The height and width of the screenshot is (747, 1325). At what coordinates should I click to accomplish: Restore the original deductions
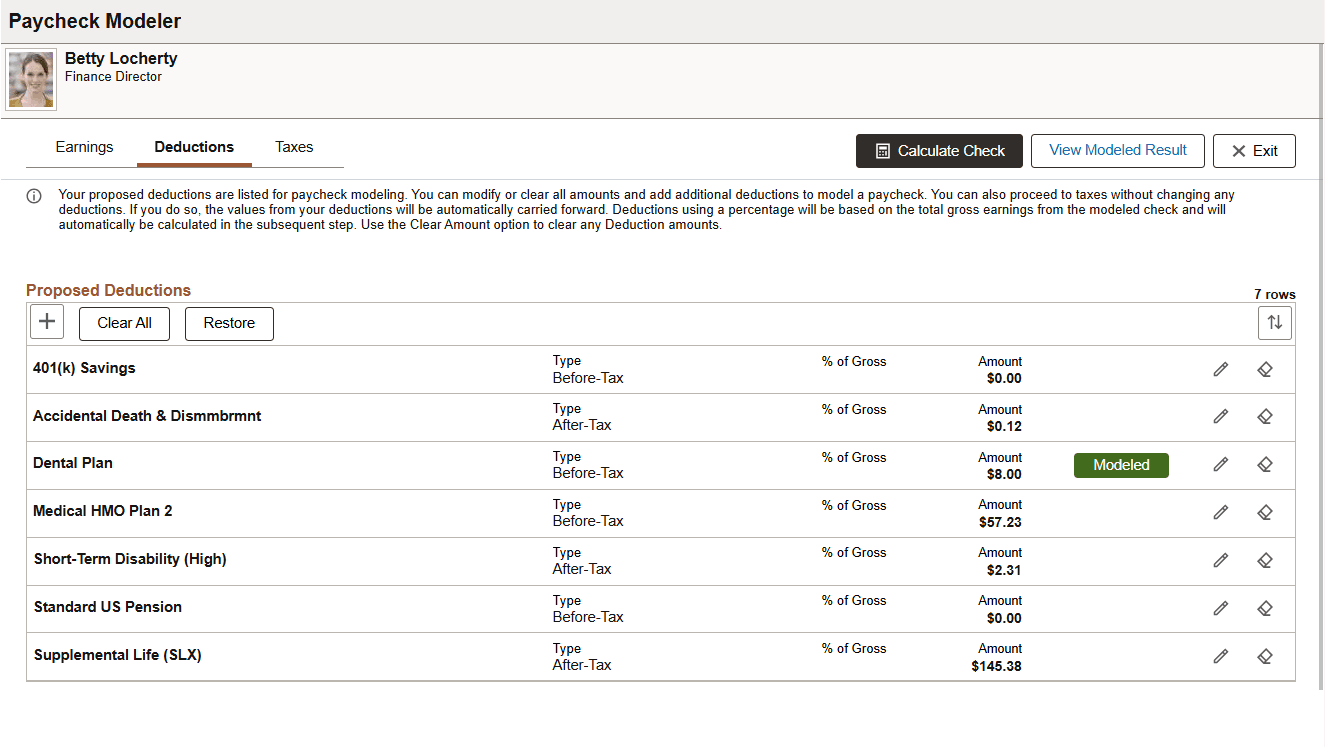(229, 323)
